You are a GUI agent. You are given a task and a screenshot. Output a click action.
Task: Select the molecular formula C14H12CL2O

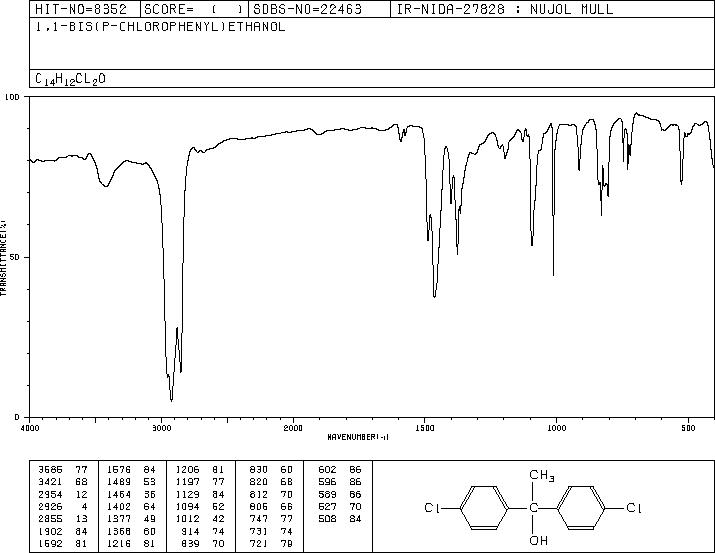pyautogui.click(x=70, y=79)
